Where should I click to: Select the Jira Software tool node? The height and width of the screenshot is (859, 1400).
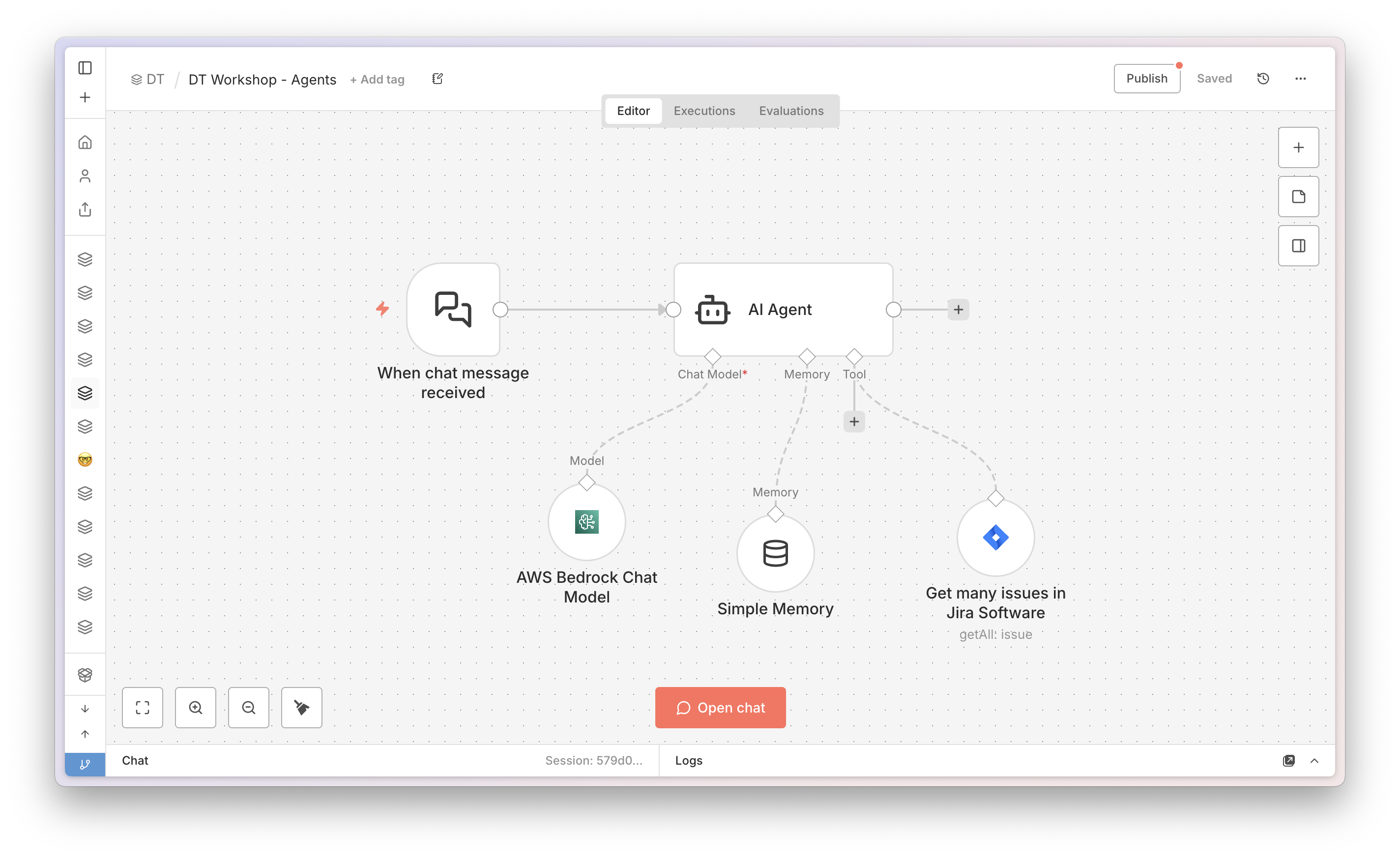point(995,538)
